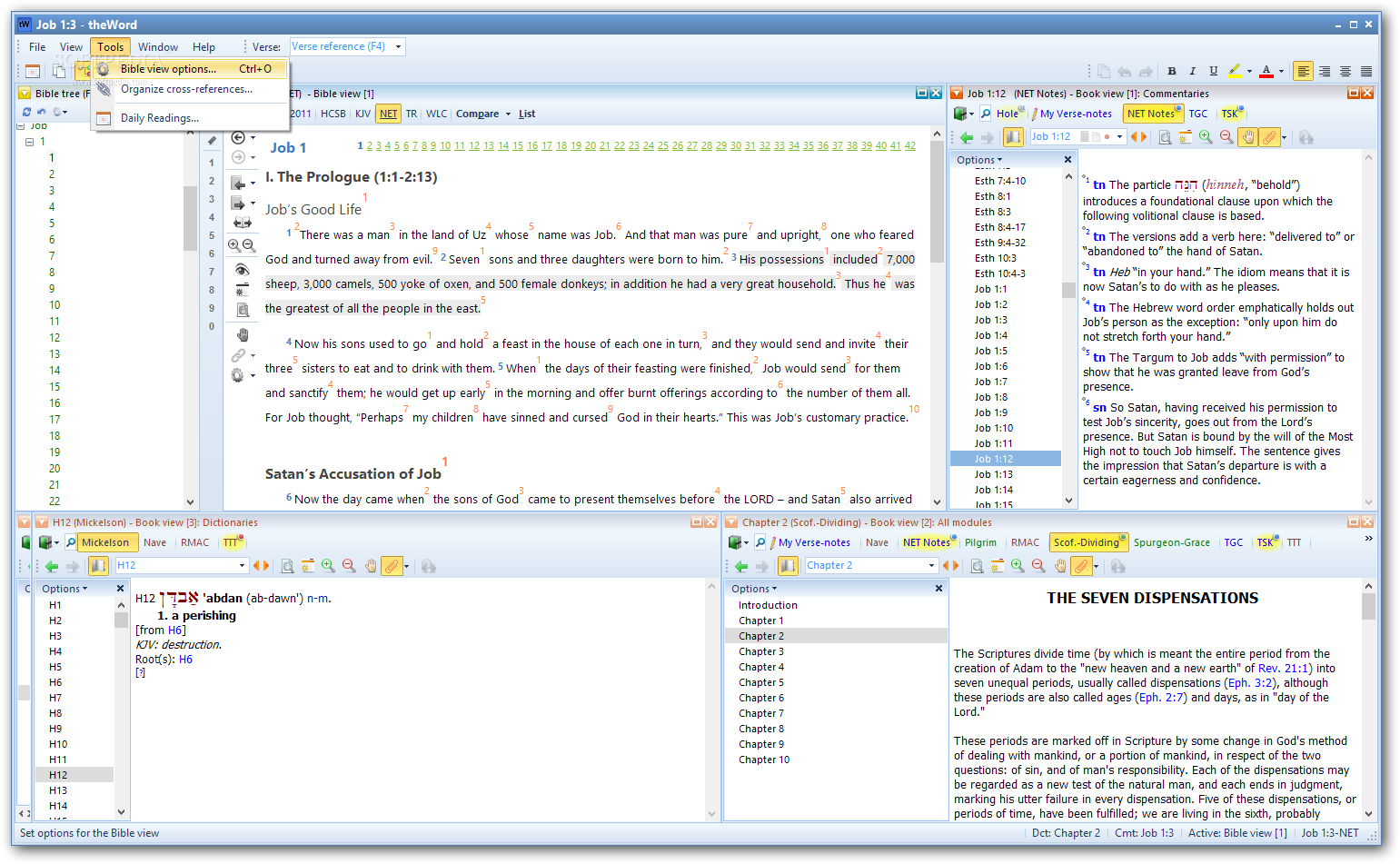Screen dimensions: 1400x864
Task: Click the search magnifier in Commentaries view
Action: tap(986, 114)
